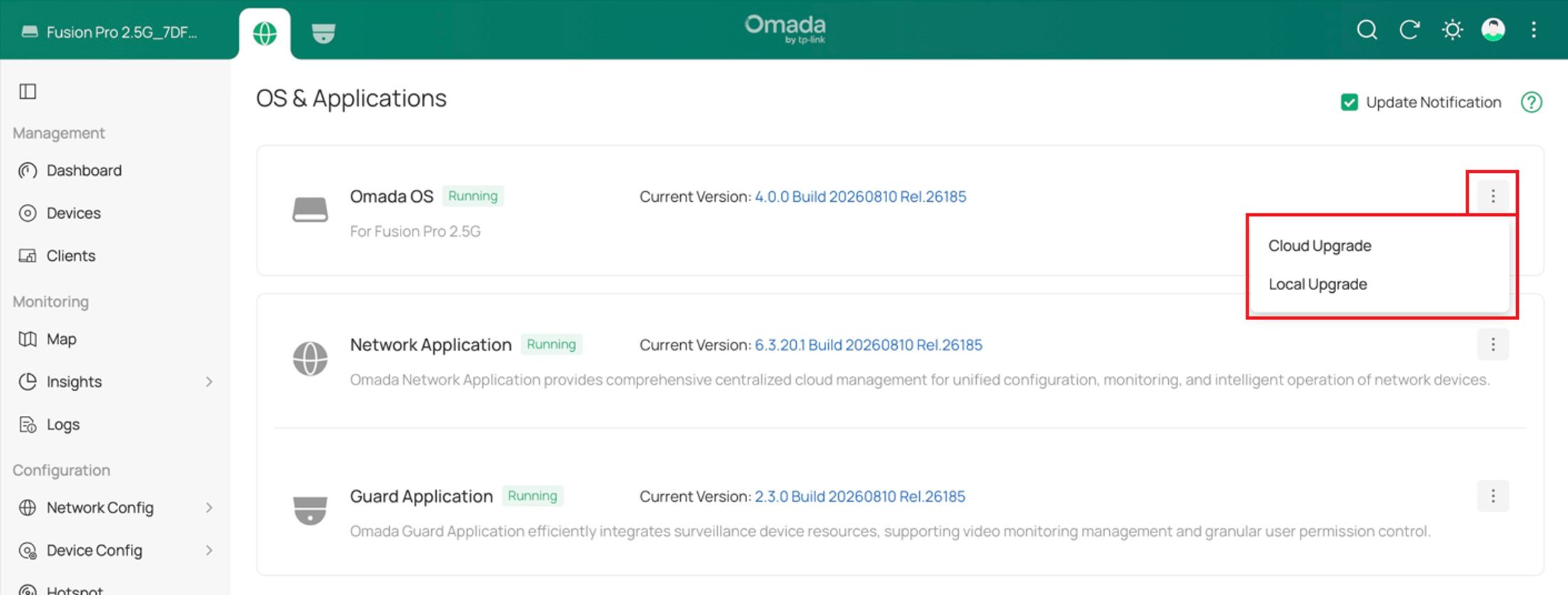Click the OS & Applications page heading

pos(351,98)
